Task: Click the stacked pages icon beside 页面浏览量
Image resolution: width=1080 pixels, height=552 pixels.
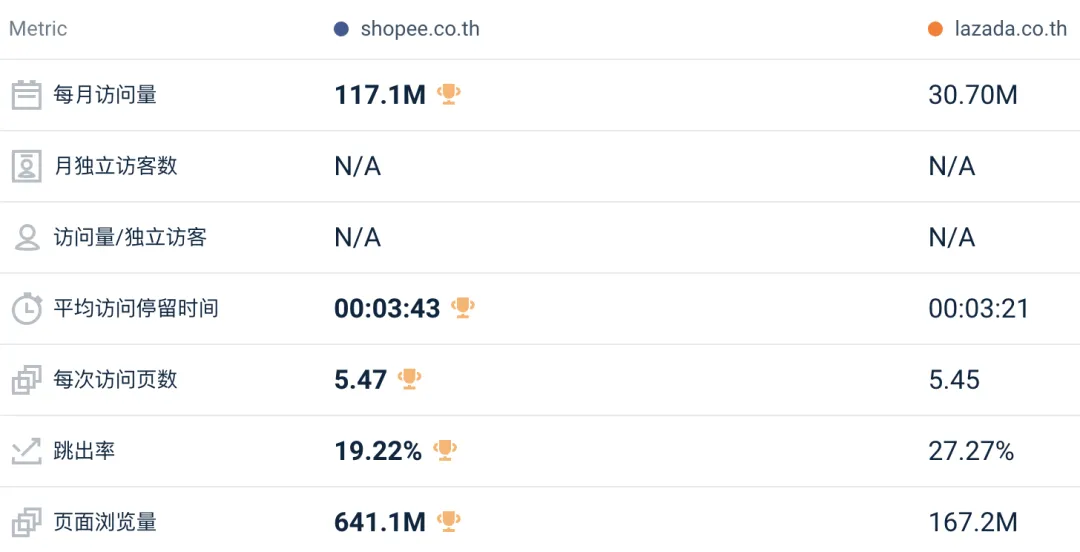Action: click(26, 522)
